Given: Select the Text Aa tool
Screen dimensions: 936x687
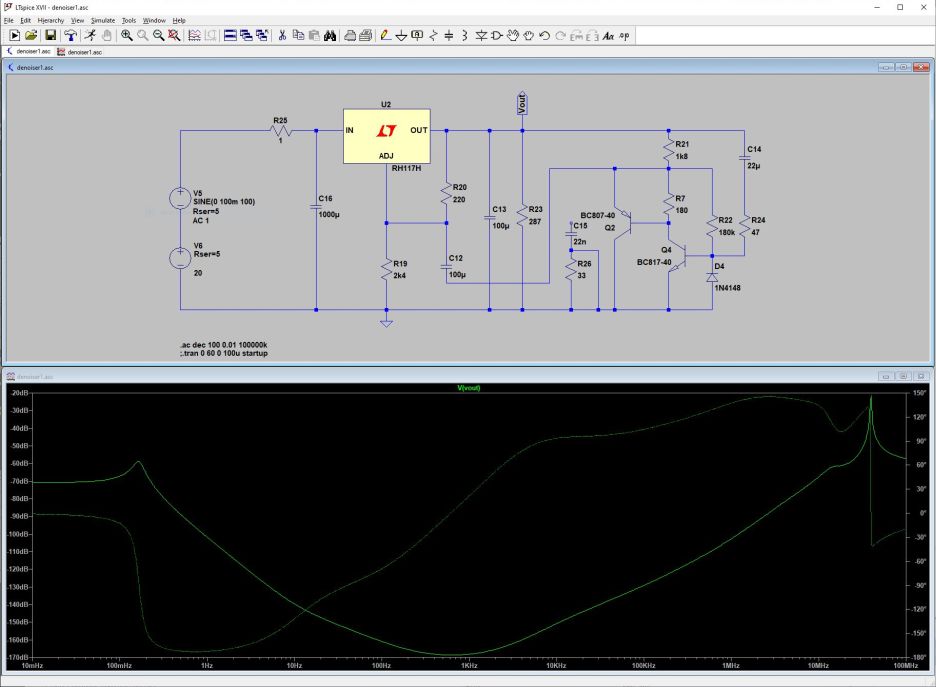Looking at the screenshot, I should [x=608, y=36].
